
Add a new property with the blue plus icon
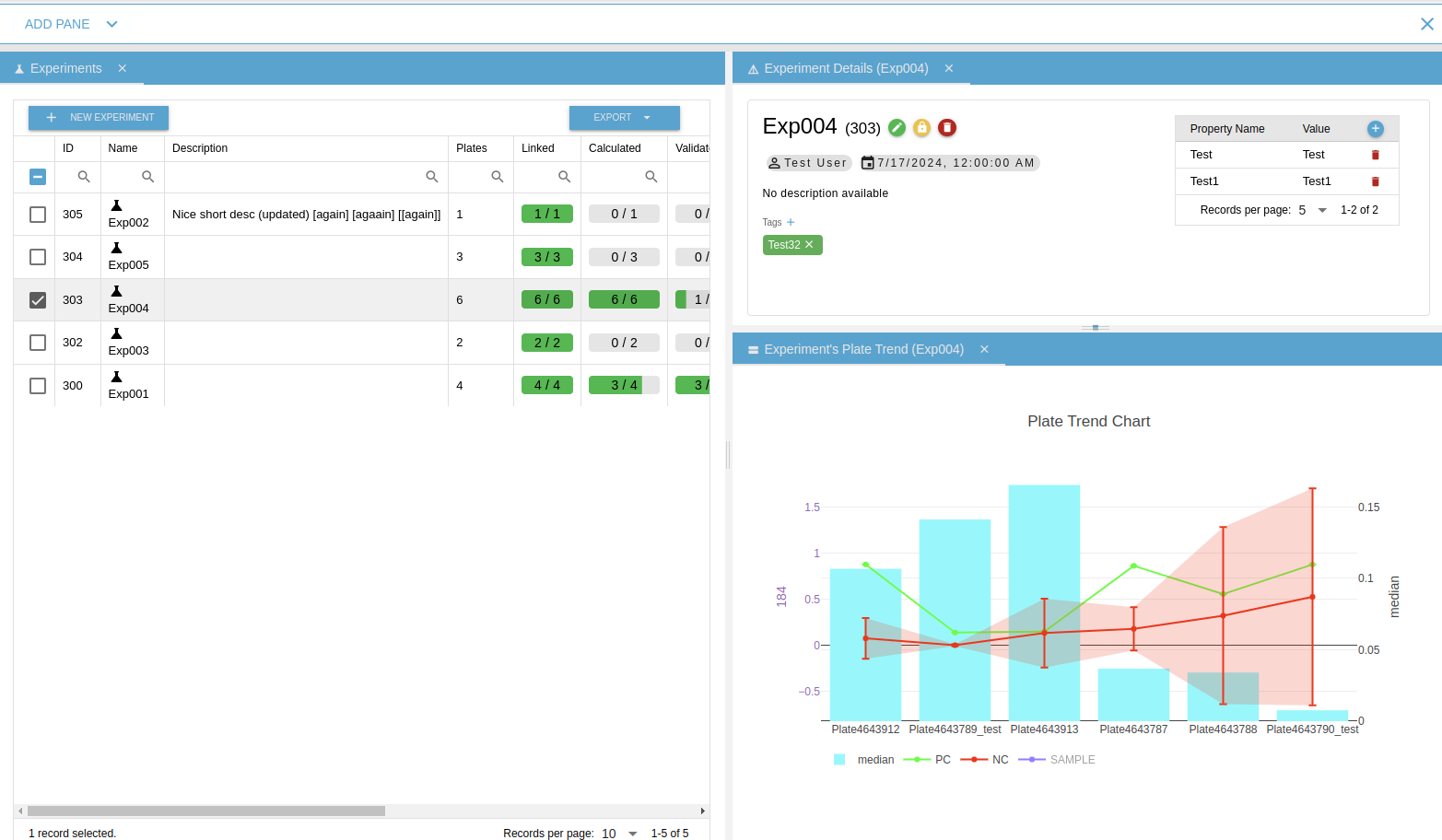point(1375,129)
